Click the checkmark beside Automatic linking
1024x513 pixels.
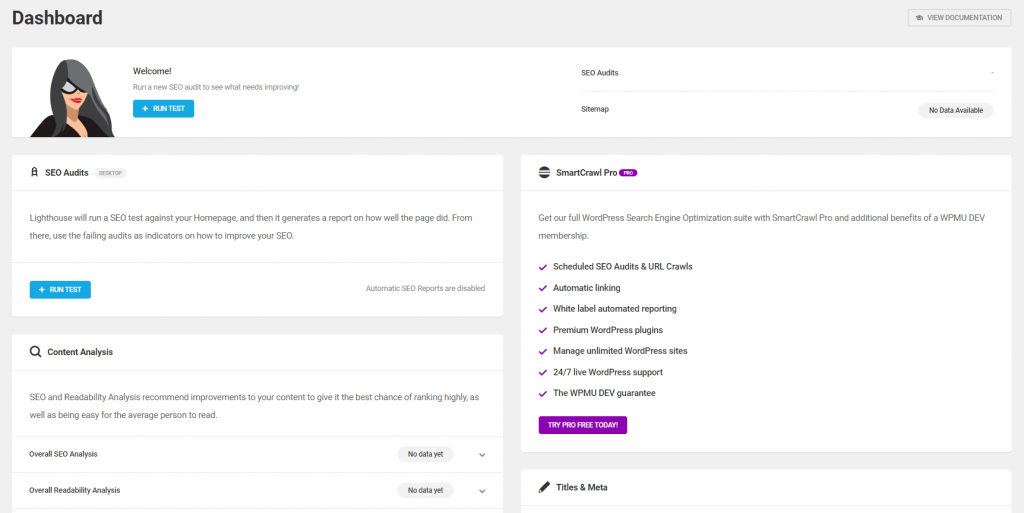click(x=542, y=288)
